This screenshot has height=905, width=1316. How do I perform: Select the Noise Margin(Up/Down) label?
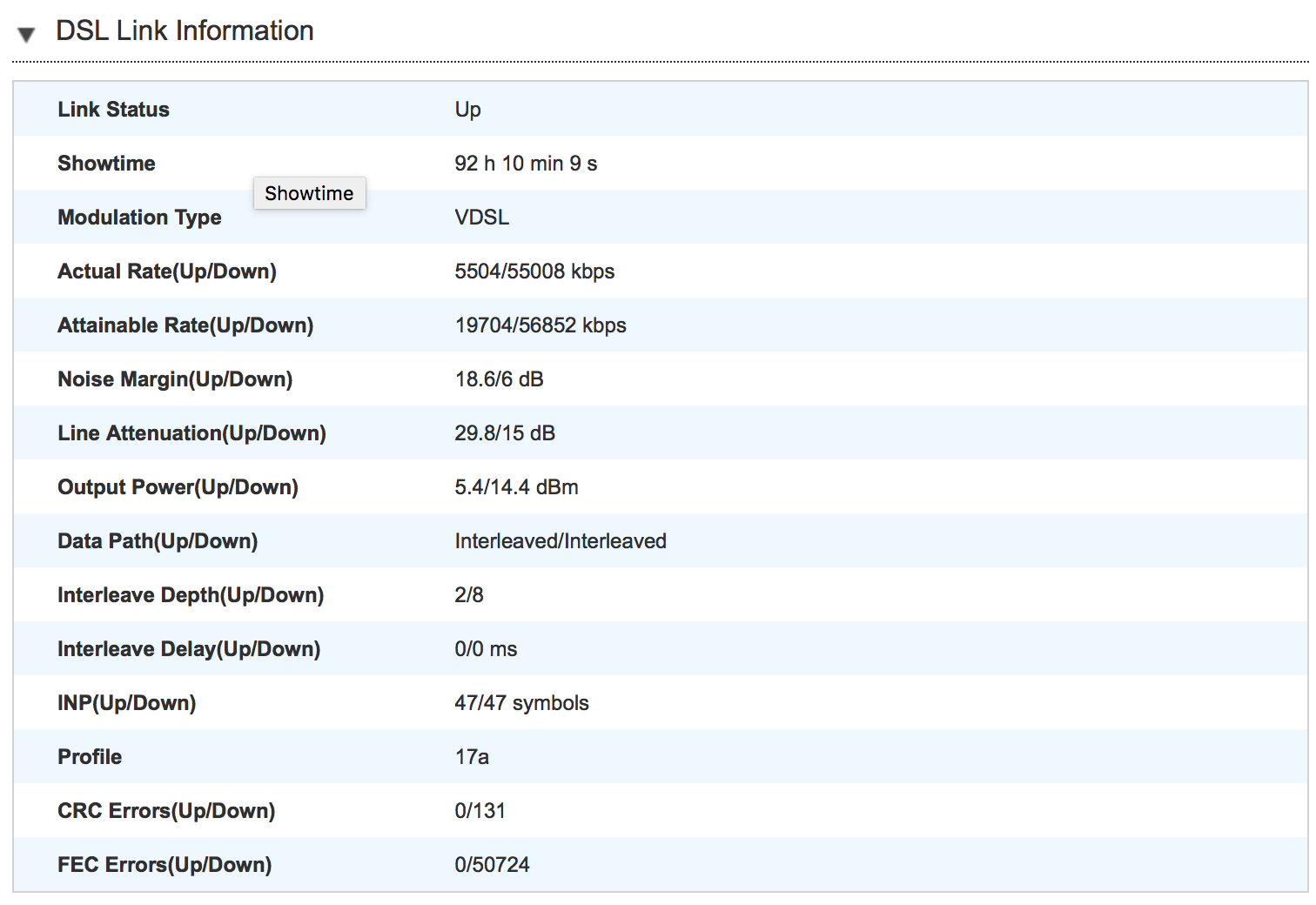click(x=174, y=379)
